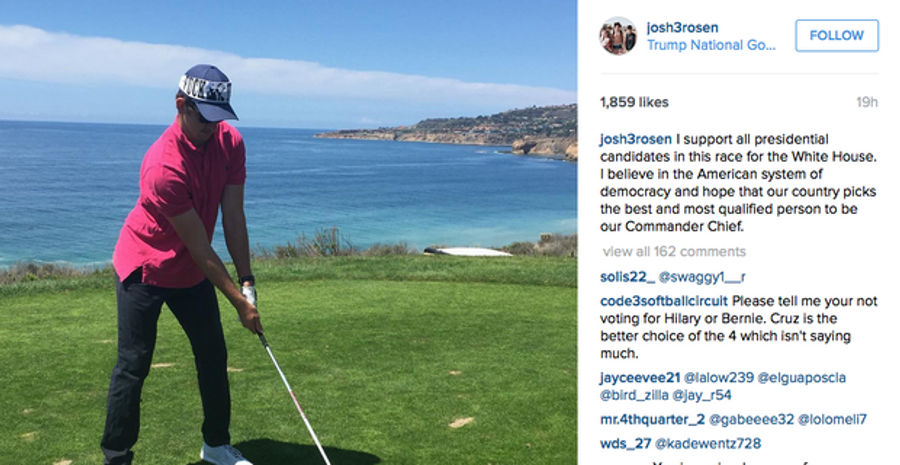Screen dimensions: 900x465
Task: View all 162 comments
Action: [x=674, y=251]
